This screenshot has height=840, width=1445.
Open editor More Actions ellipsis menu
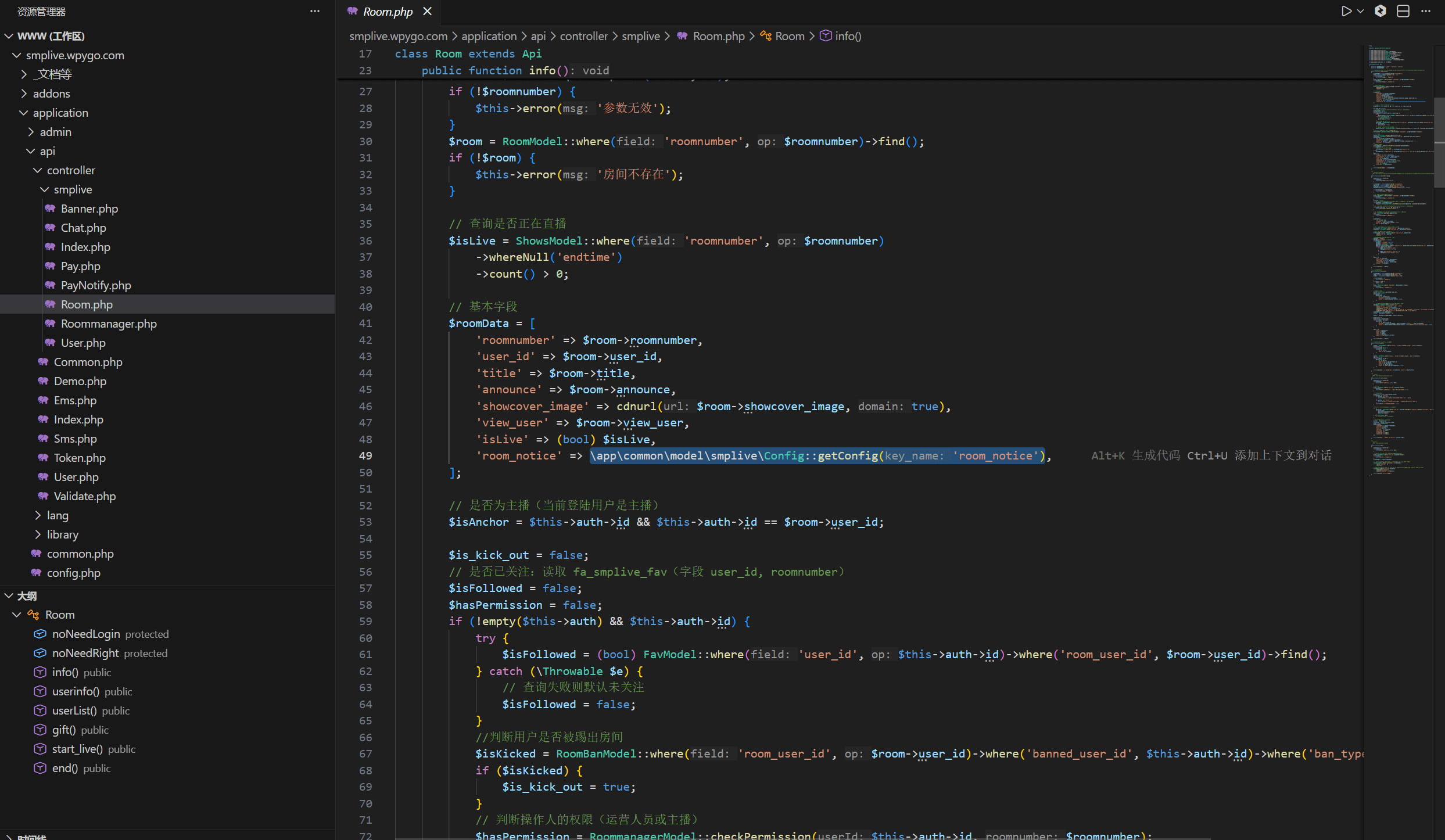1426,11
